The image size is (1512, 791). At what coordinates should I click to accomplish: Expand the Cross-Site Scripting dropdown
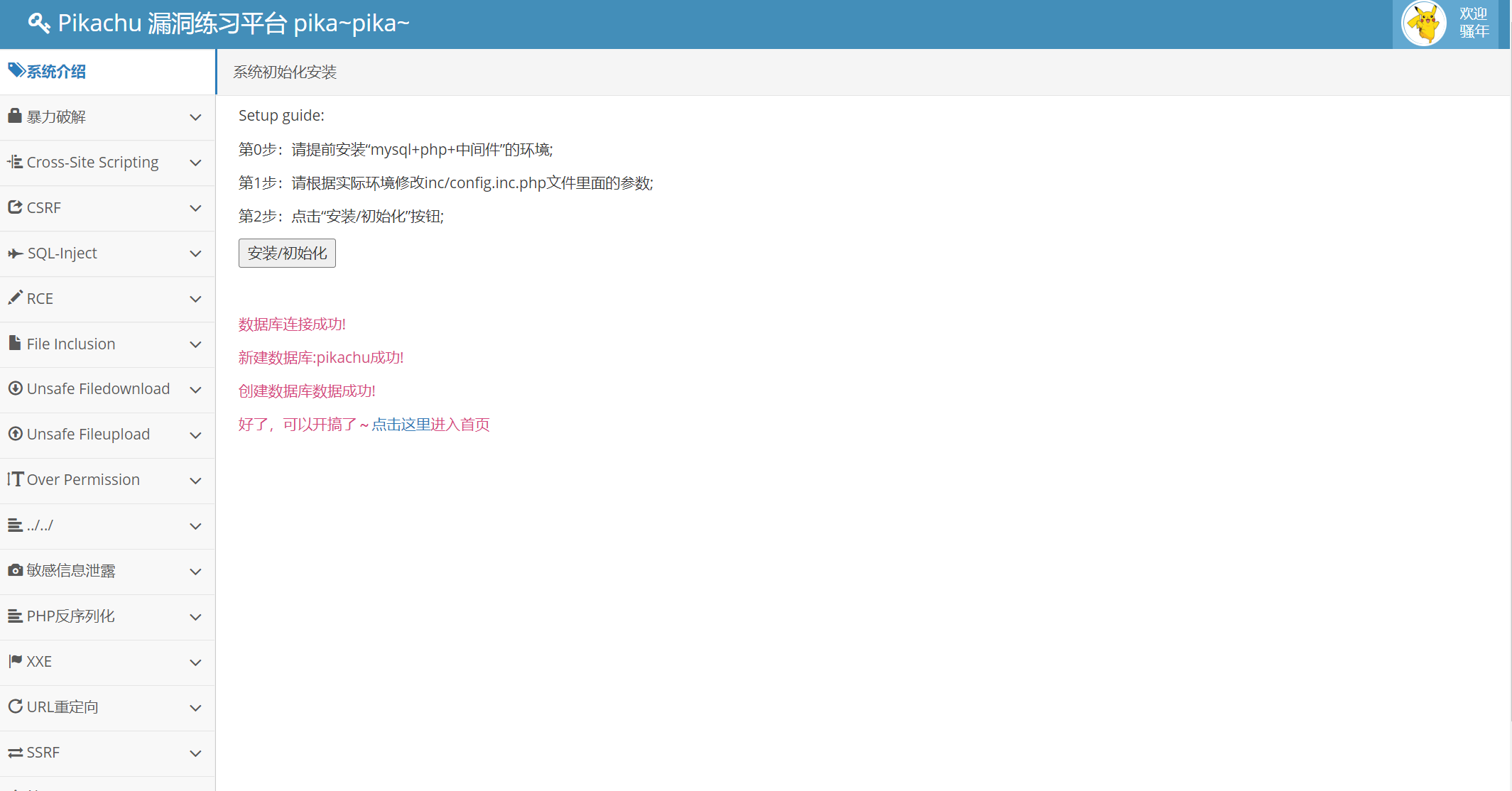[x=107, y=161]
